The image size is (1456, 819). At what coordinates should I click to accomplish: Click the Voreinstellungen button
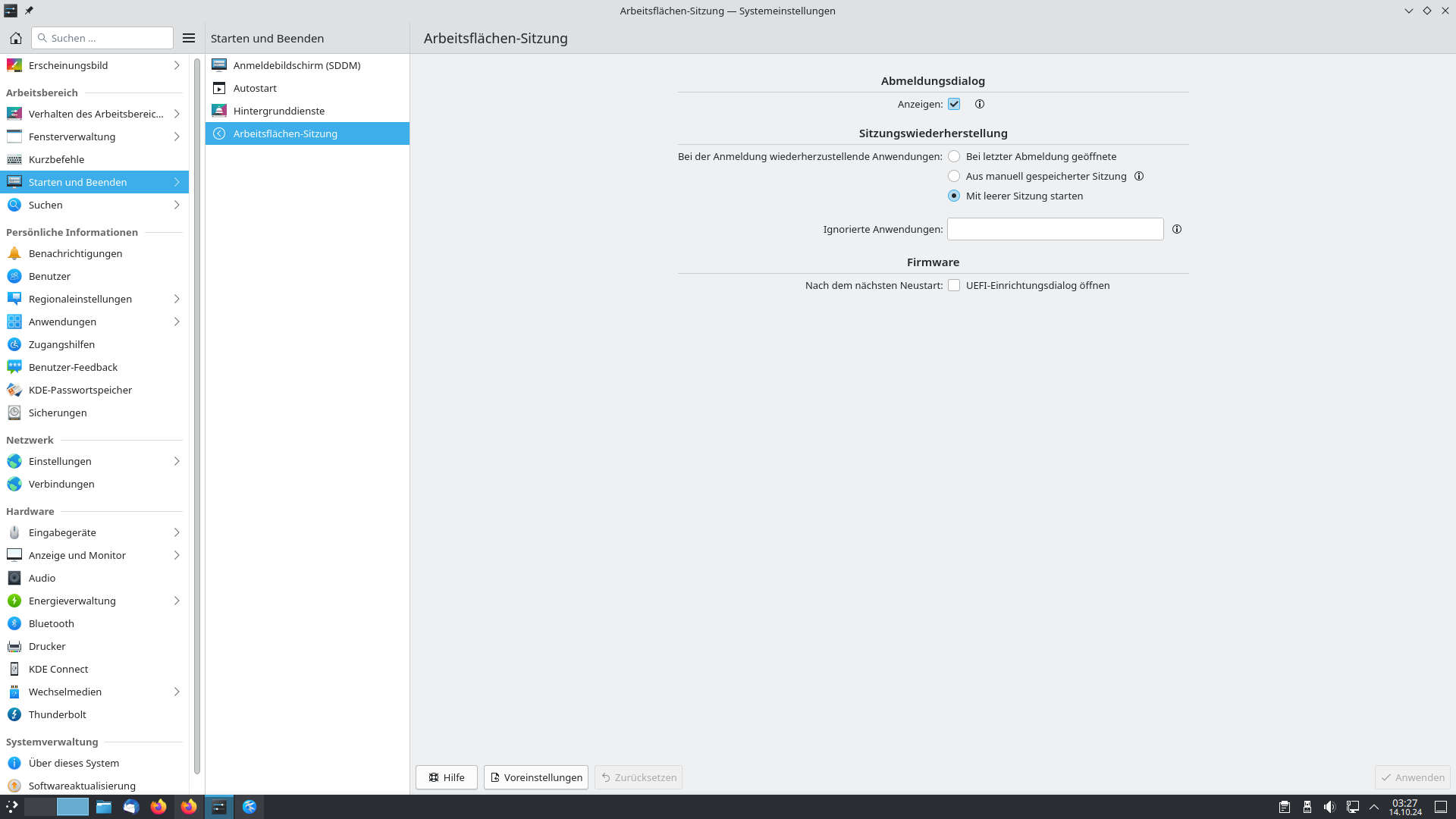pos(536,777)
